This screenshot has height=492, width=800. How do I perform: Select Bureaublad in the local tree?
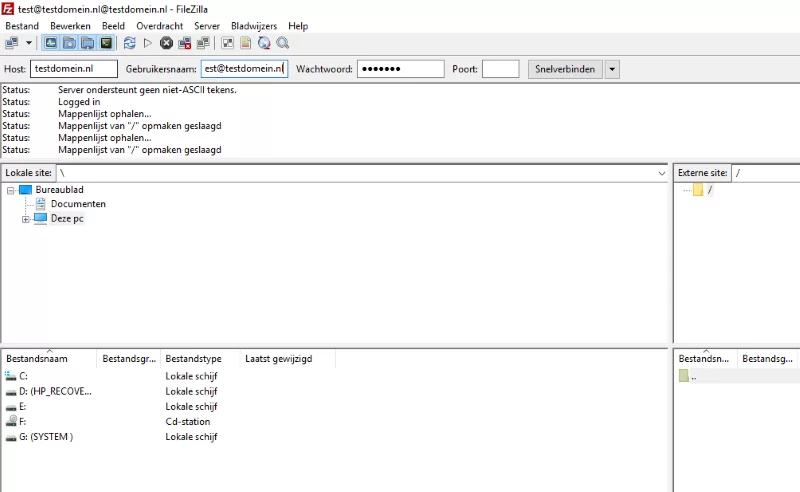click(59, 190)
